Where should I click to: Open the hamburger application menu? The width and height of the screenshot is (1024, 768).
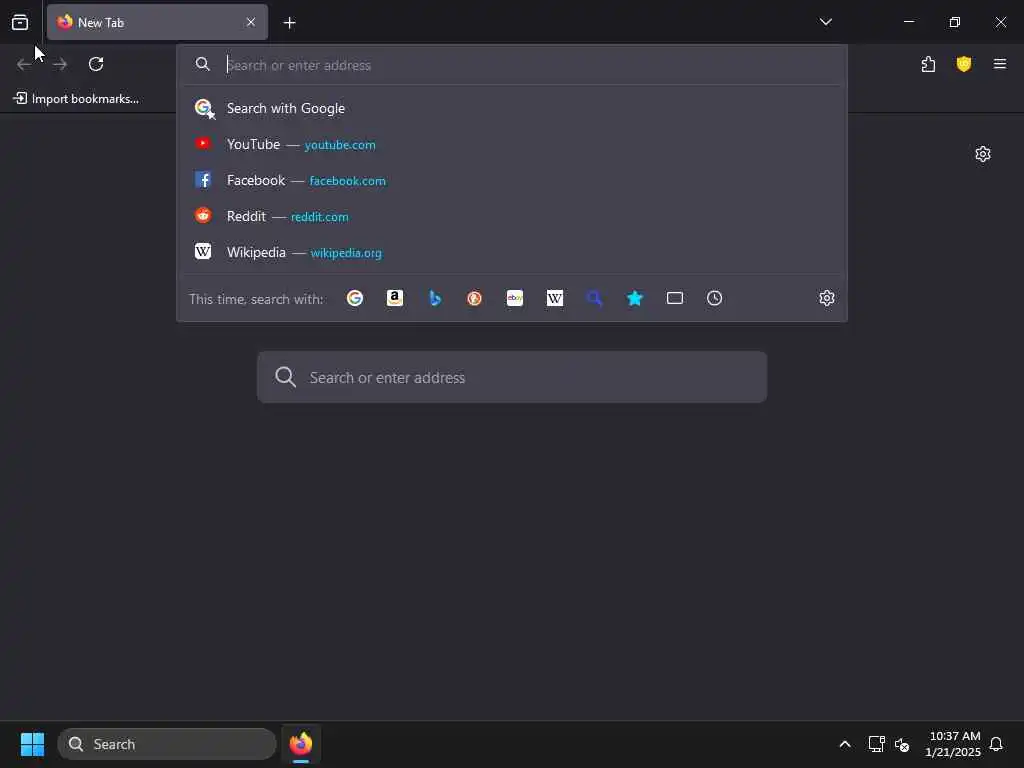1000,64
